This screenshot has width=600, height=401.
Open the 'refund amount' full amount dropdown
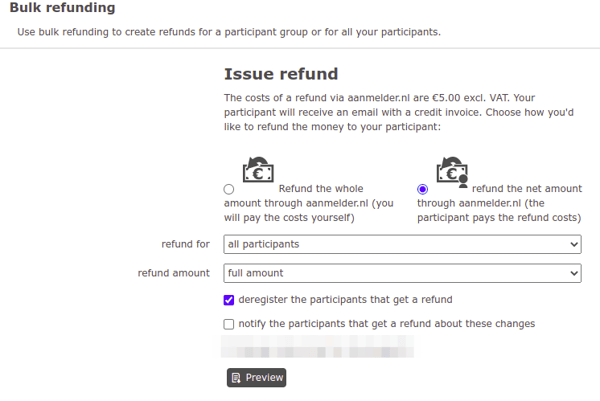pos(403,273)
